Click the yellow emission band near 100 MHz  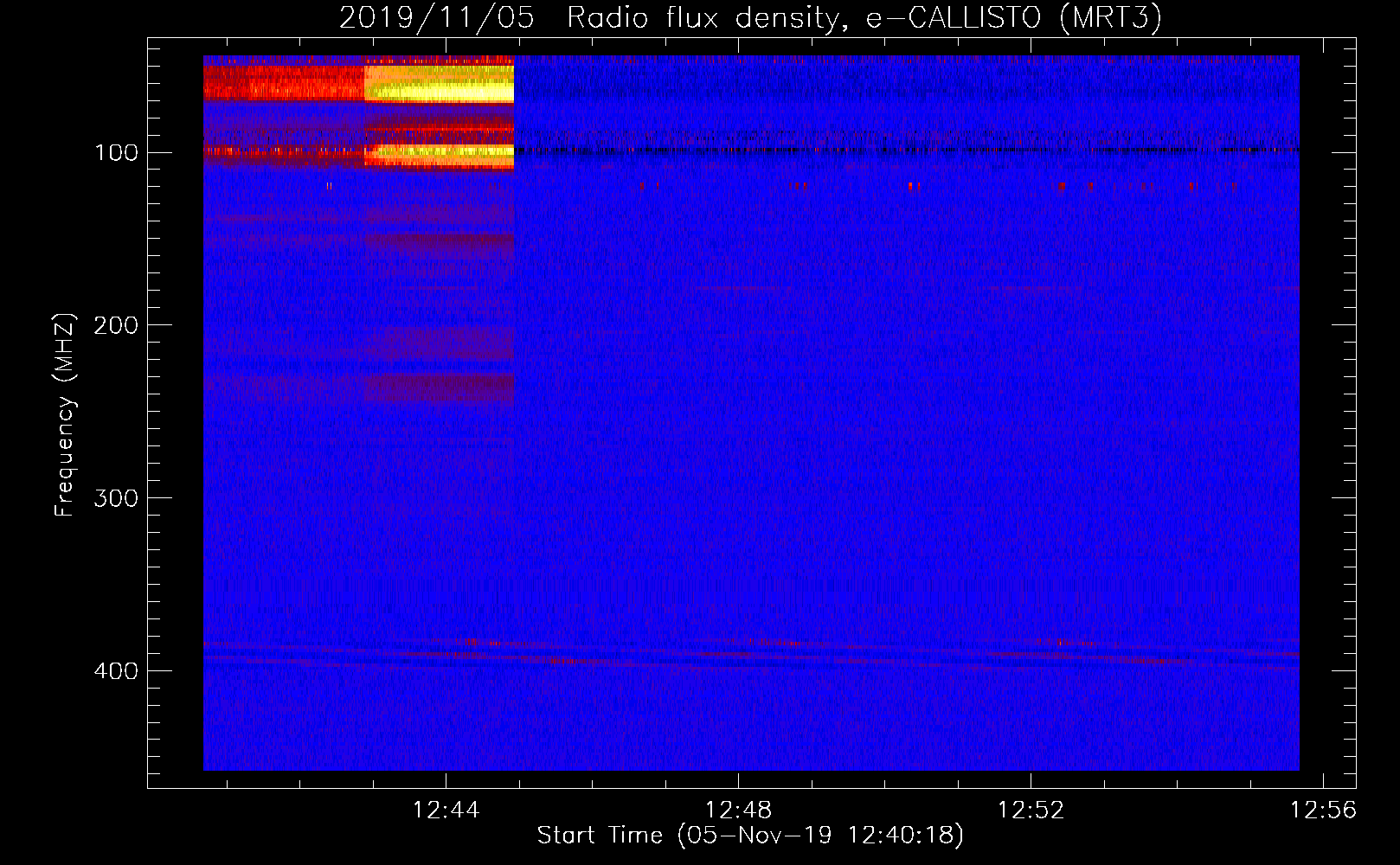coord(439,155)
